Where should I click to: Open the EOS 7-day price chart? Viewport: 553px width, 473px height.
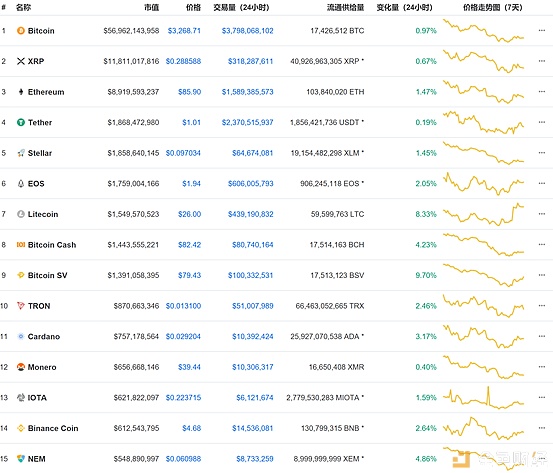[484, 183]
